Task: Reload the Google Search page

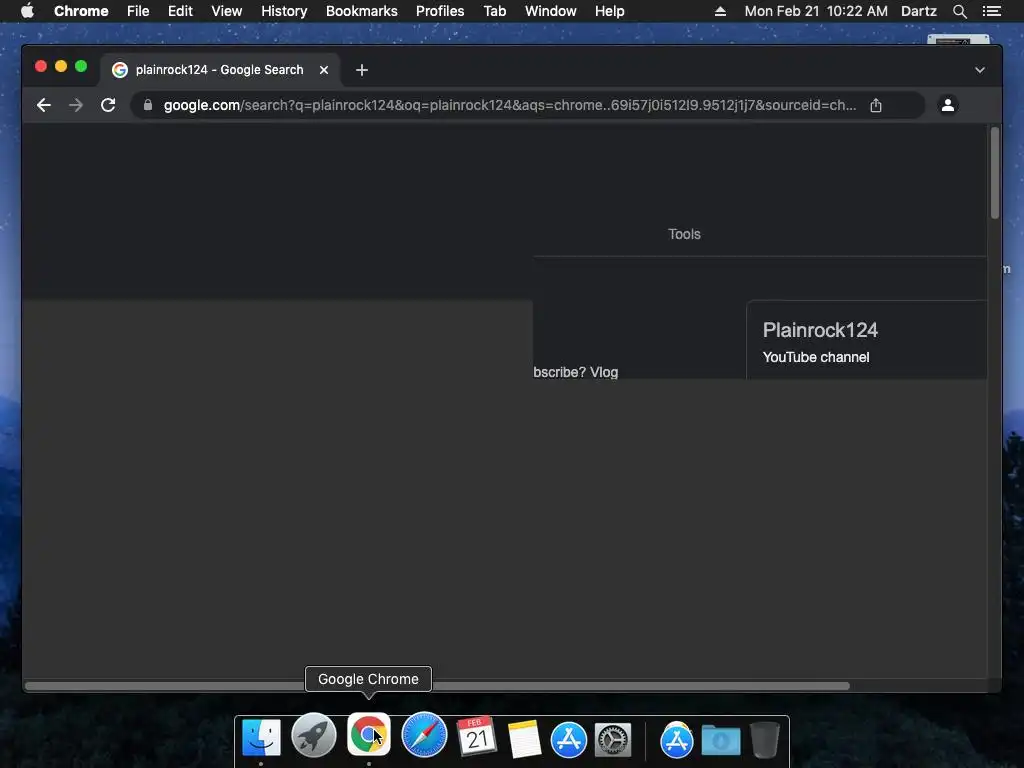Action: (108, 105)
